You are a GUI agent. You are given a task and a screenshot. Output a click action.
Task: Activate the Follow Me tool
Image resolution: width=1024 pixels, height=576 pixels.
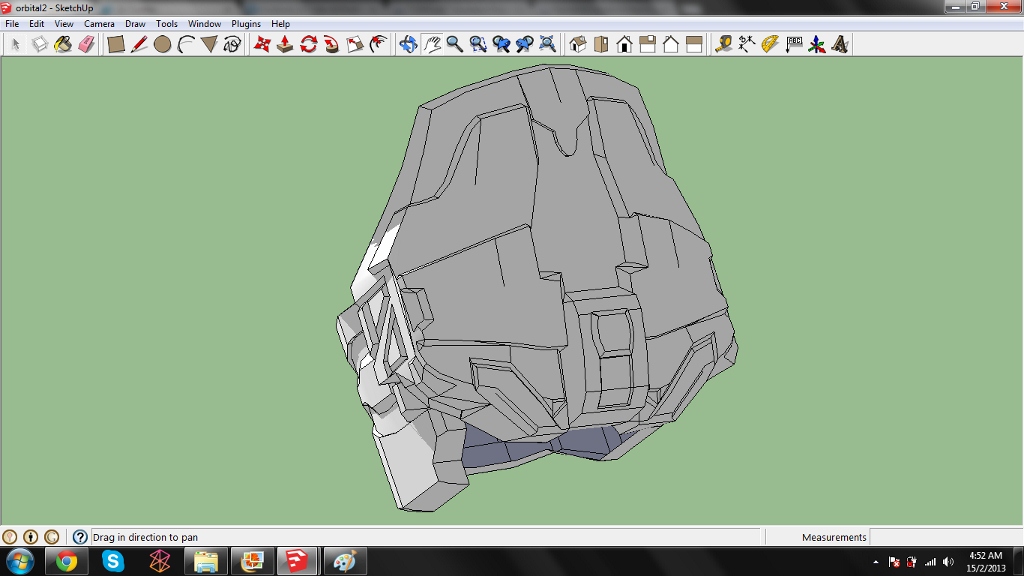click(332, 44)
